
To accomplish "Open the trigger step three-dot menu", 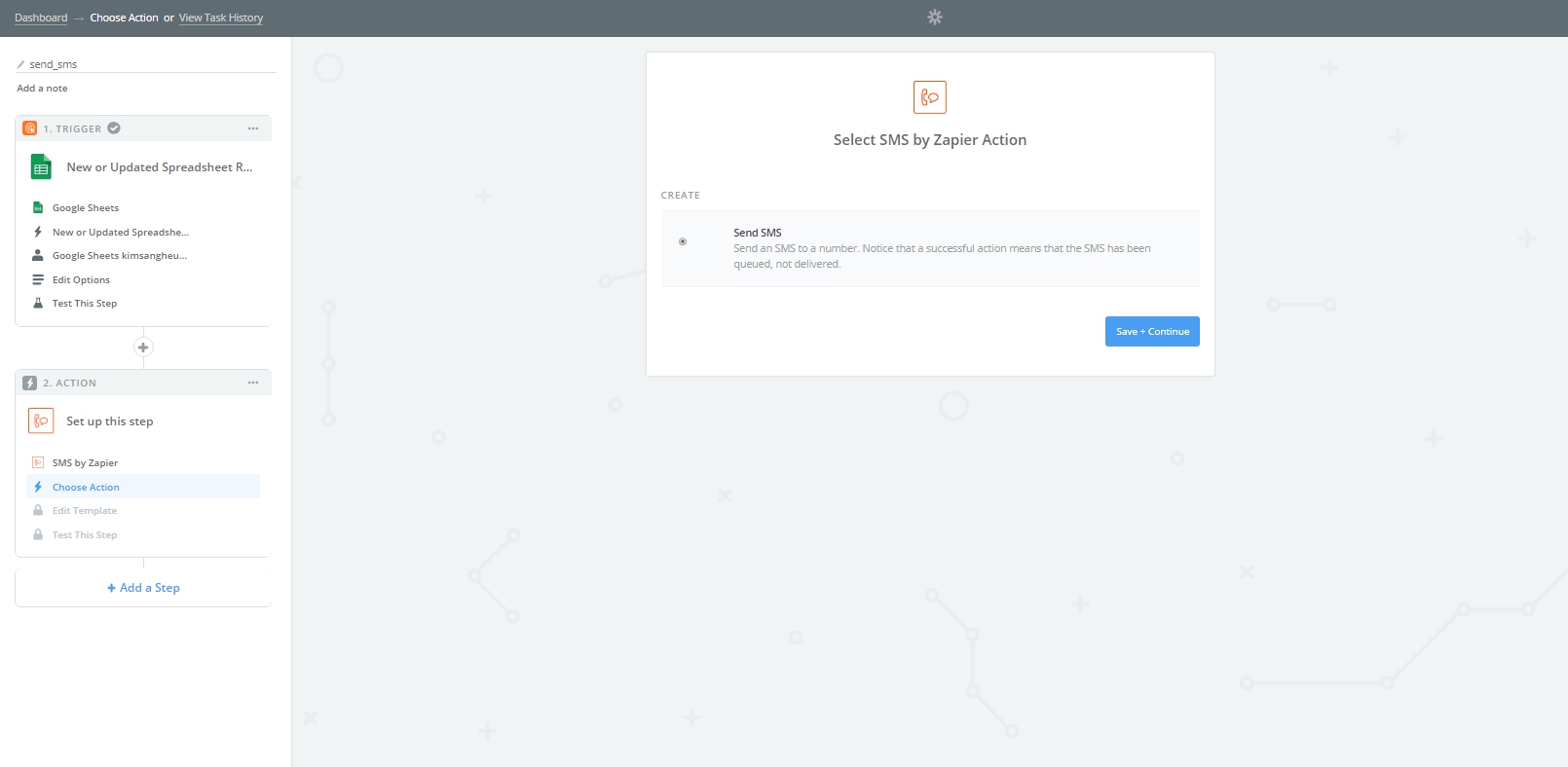I will [x=253, y=128].
